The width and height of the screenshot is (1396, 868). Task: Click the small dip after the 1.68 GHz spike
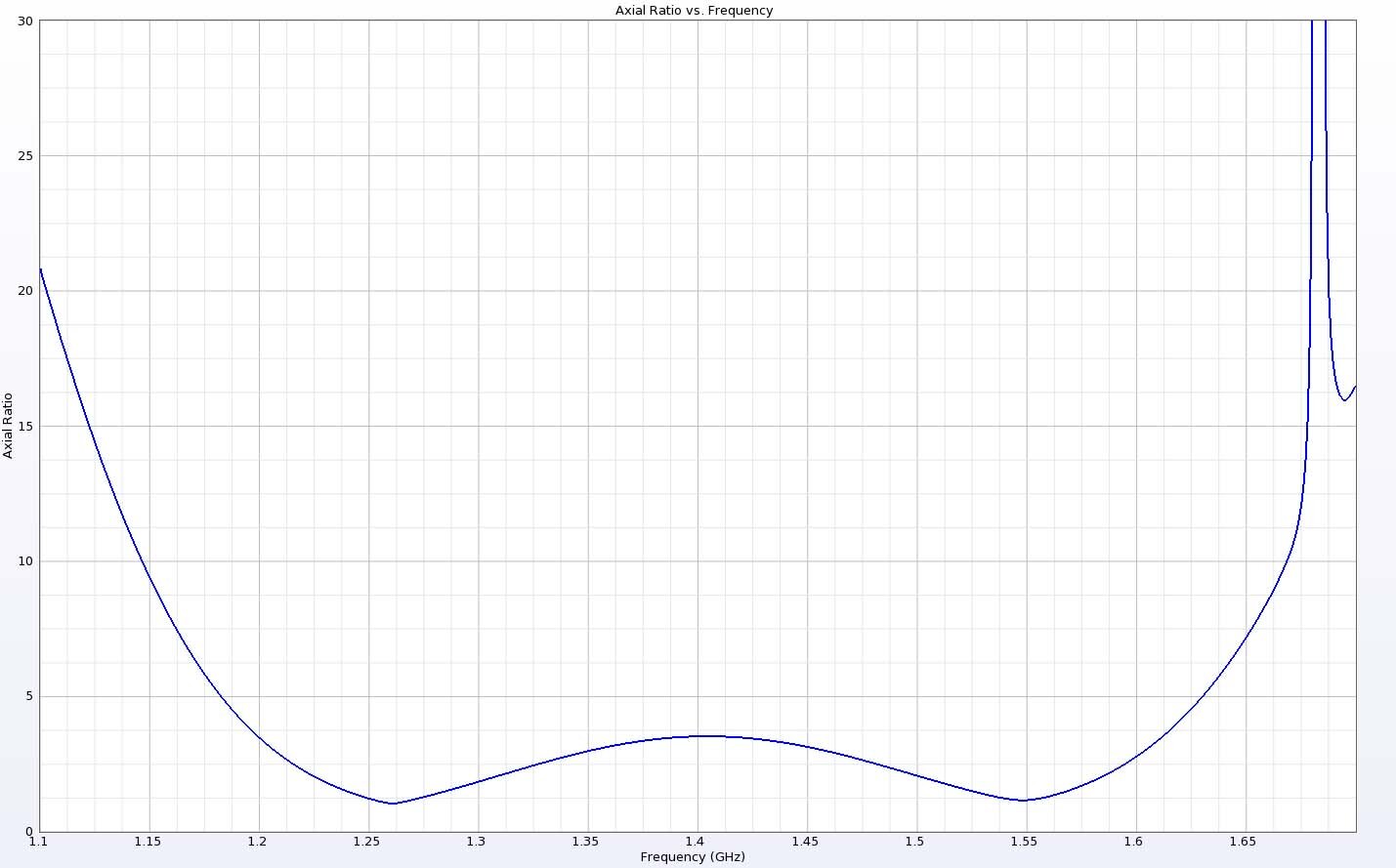coord(1344,400)
